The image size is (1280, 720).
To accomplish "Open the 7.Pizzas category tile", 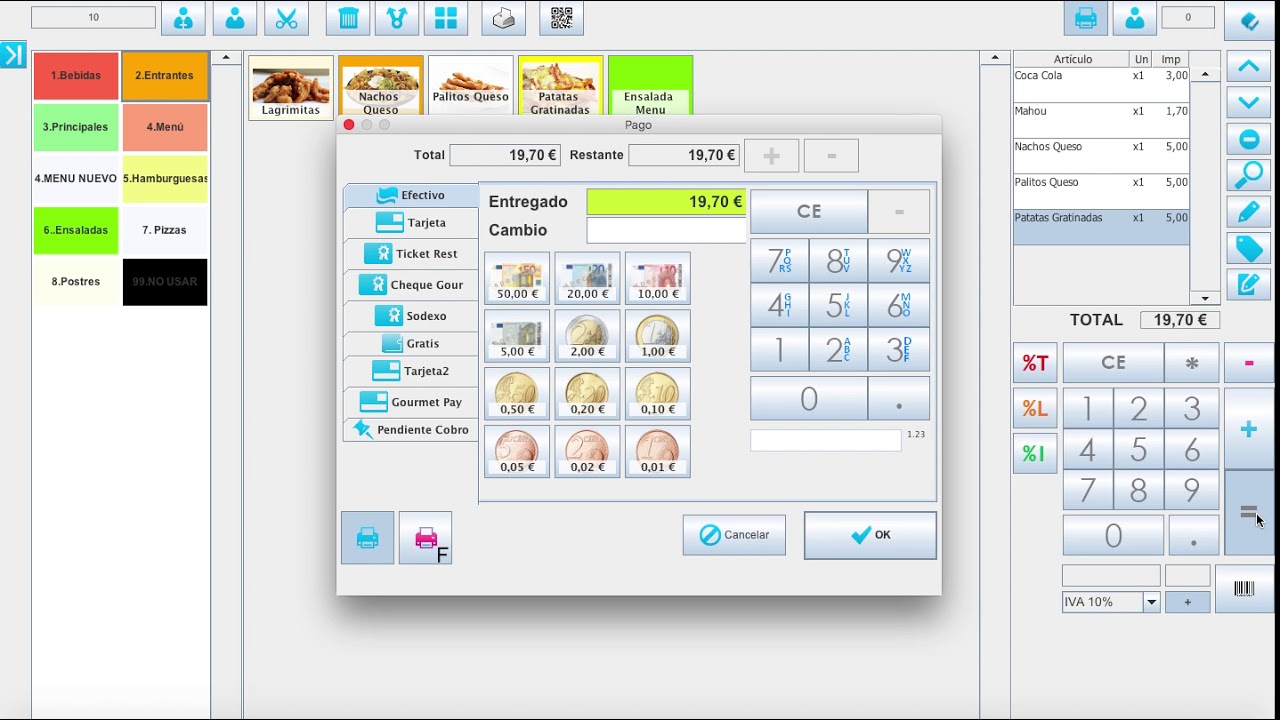I will [x=165, y=230].
